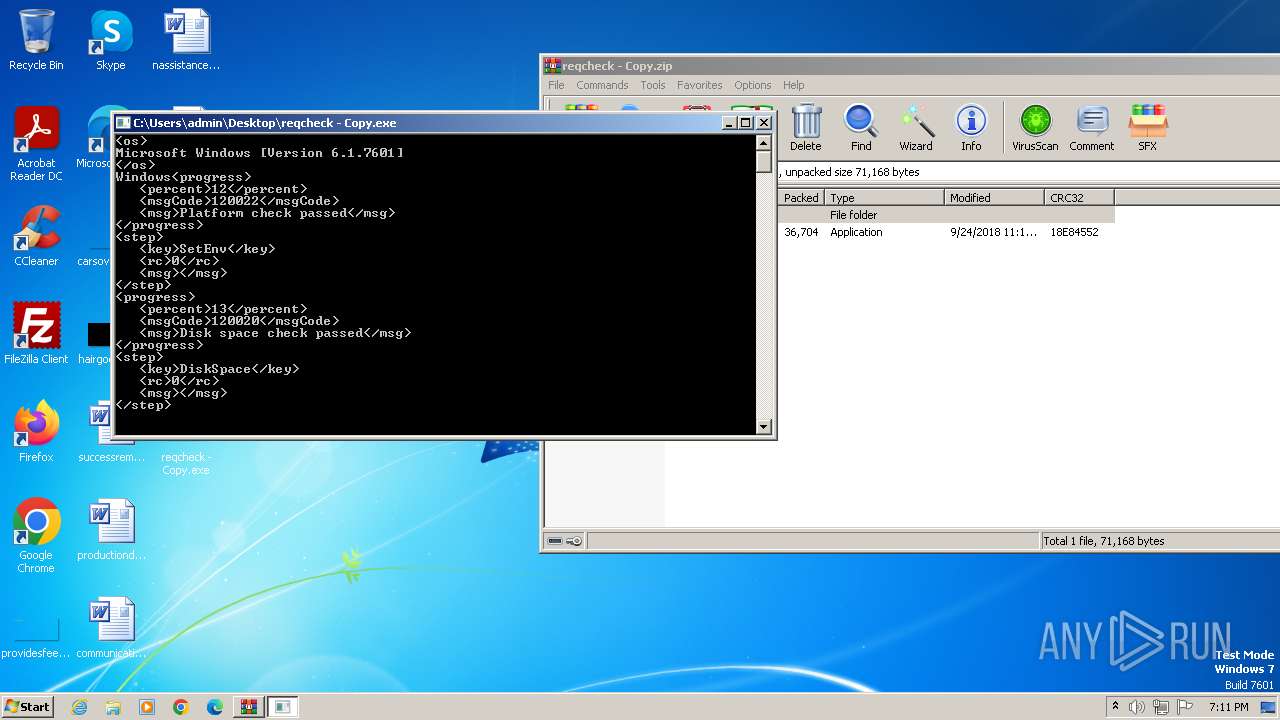This screenshot has width=1280, height=720.
Task: Open the Favorites menu in WinRAR
Action: point(699,85)
